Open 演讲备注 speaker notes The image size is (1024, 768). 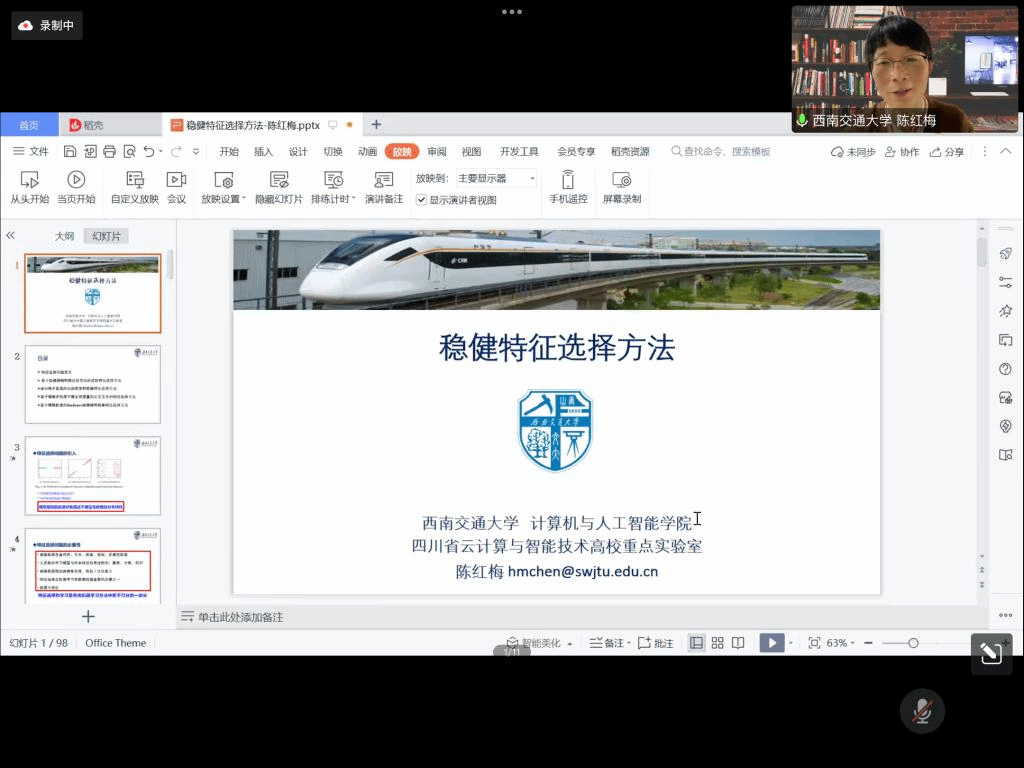[x=383, y=187]
